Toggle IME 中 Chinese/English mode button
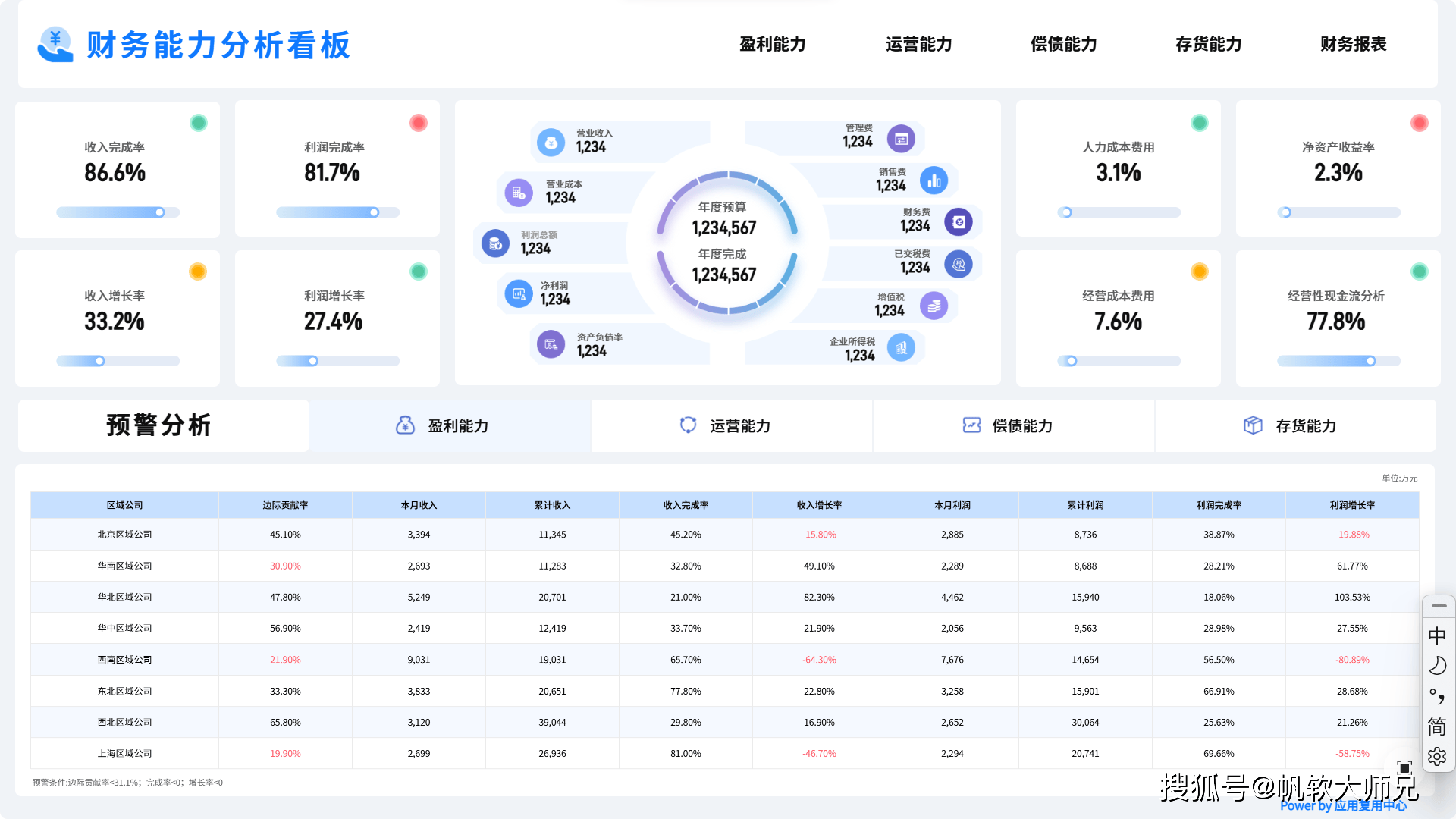Screen dimensions: 1456x819 click(1437, 635)
